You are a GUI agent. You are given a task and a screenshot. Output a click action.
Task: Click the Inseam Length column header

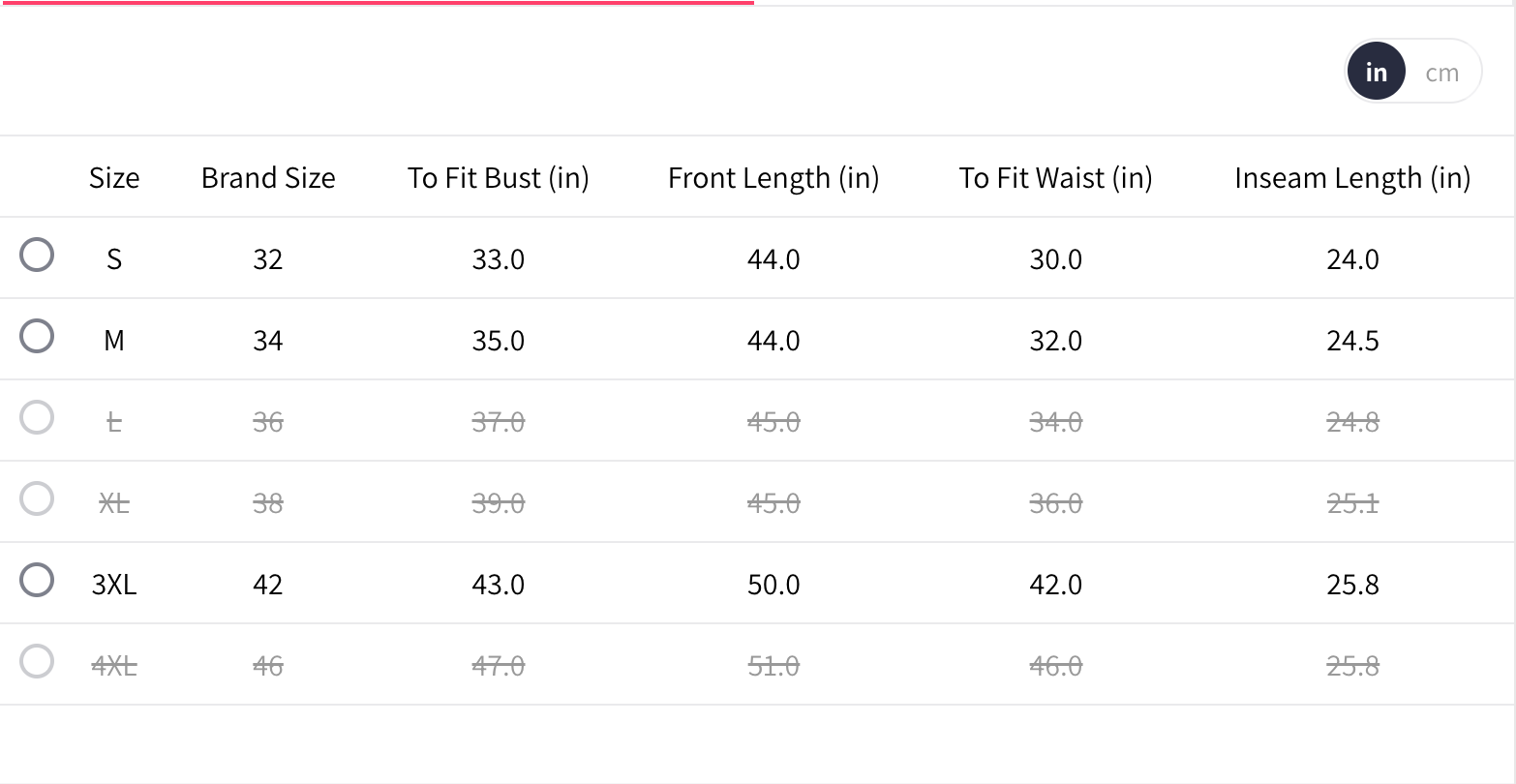(1352, 178)
